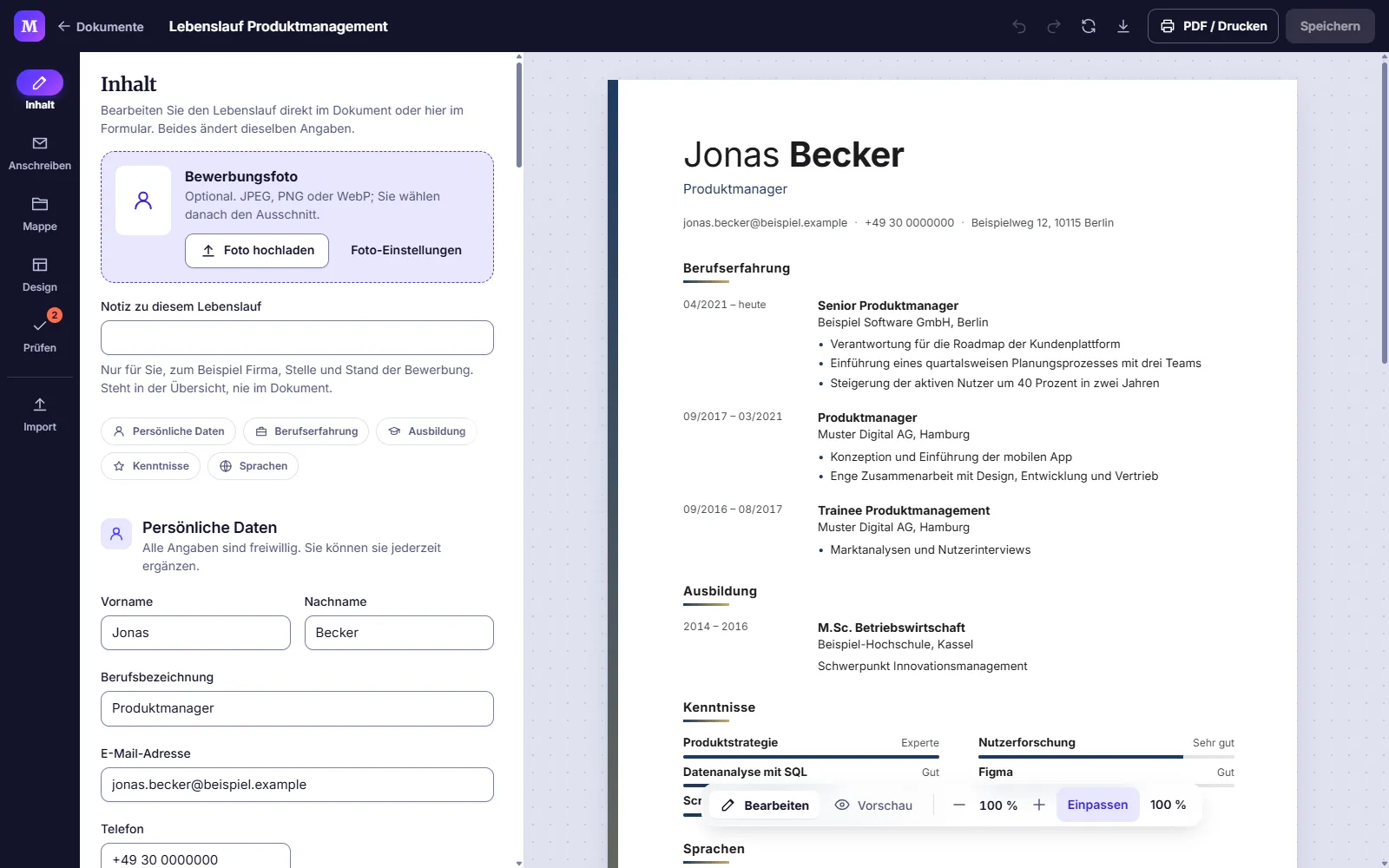Image resolution: width=1389 pixels, height=868 pixels.
Task: Click the purple M app logo
Action: [x=30, y=26]
